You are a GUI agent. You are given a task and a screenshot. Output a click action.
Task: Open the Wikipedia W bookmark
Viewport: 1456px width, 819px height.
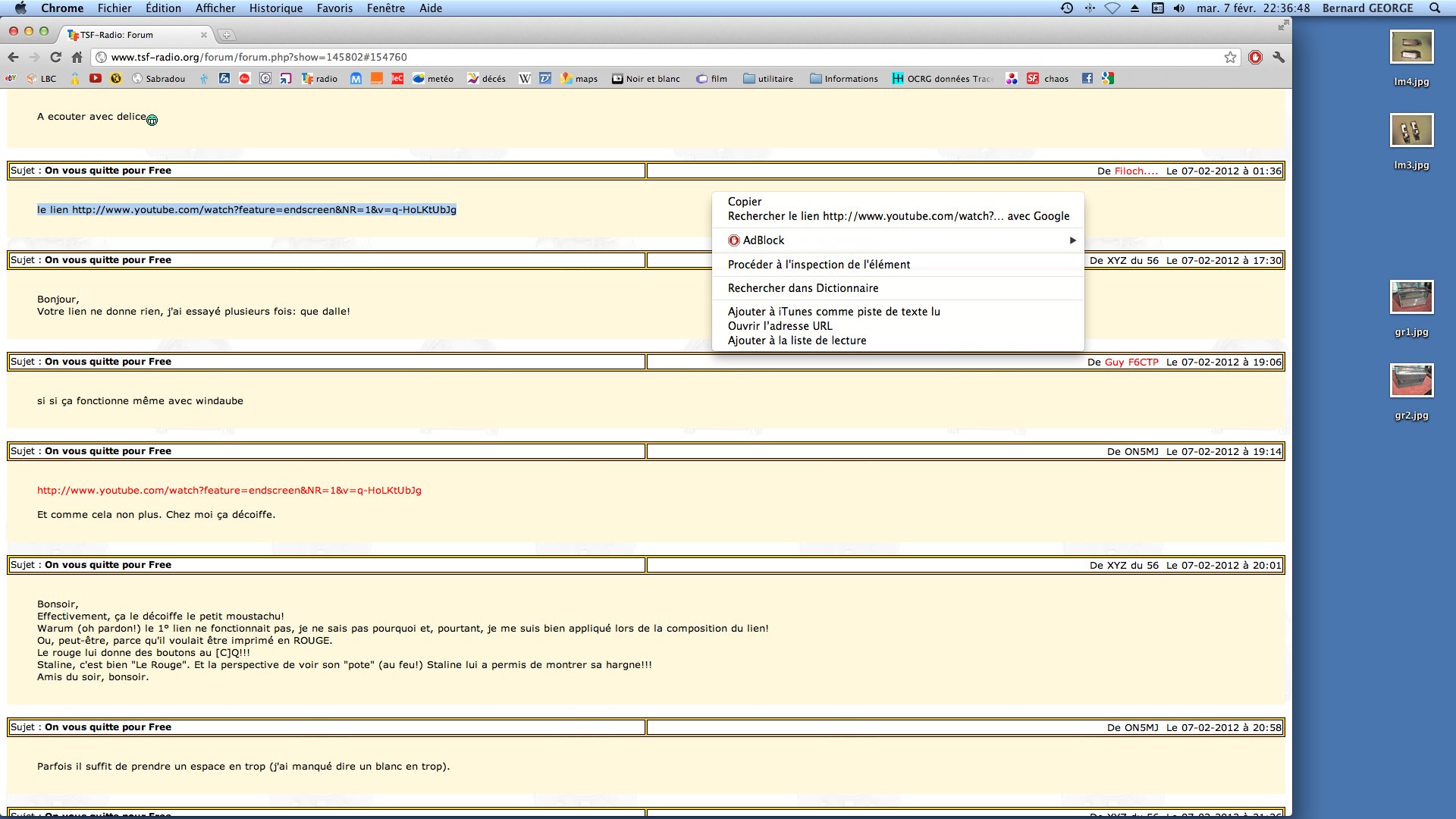coord(524,78)
